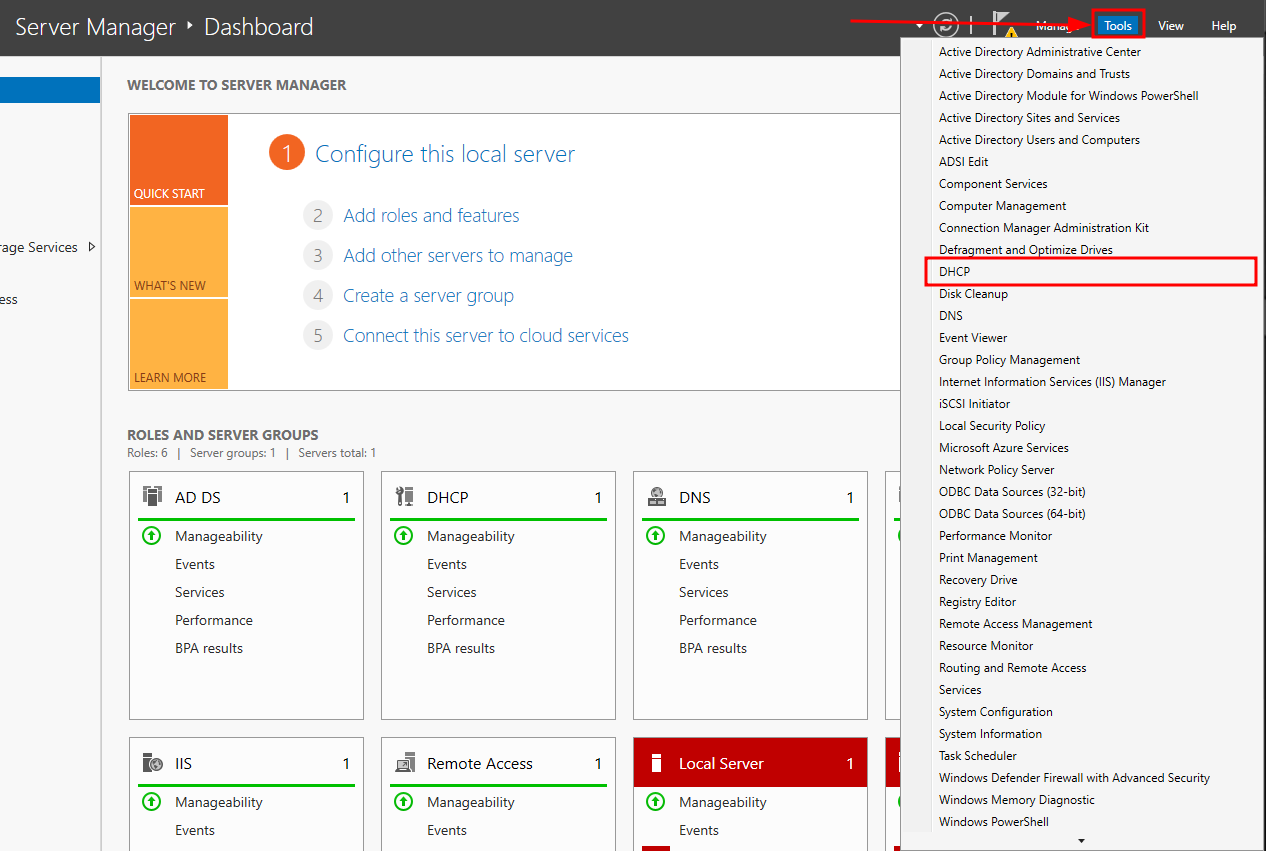Expand the Storage Services sidebar arrow
Image resolution: width=1266 pixels, height=851 pixels.
point(92,247)
